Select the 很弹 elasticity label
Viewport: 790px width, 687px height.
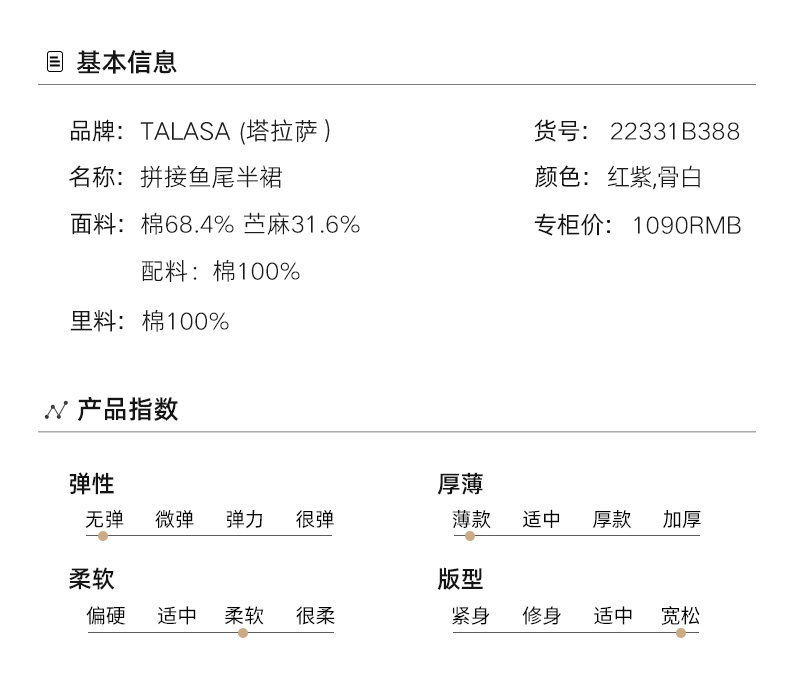[314, 519]
